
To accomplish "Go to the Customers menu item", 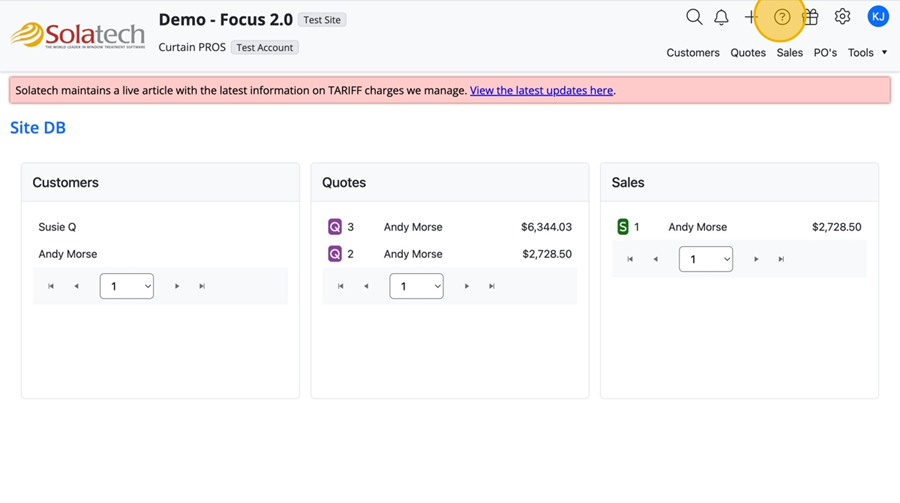I will [693, 53].
